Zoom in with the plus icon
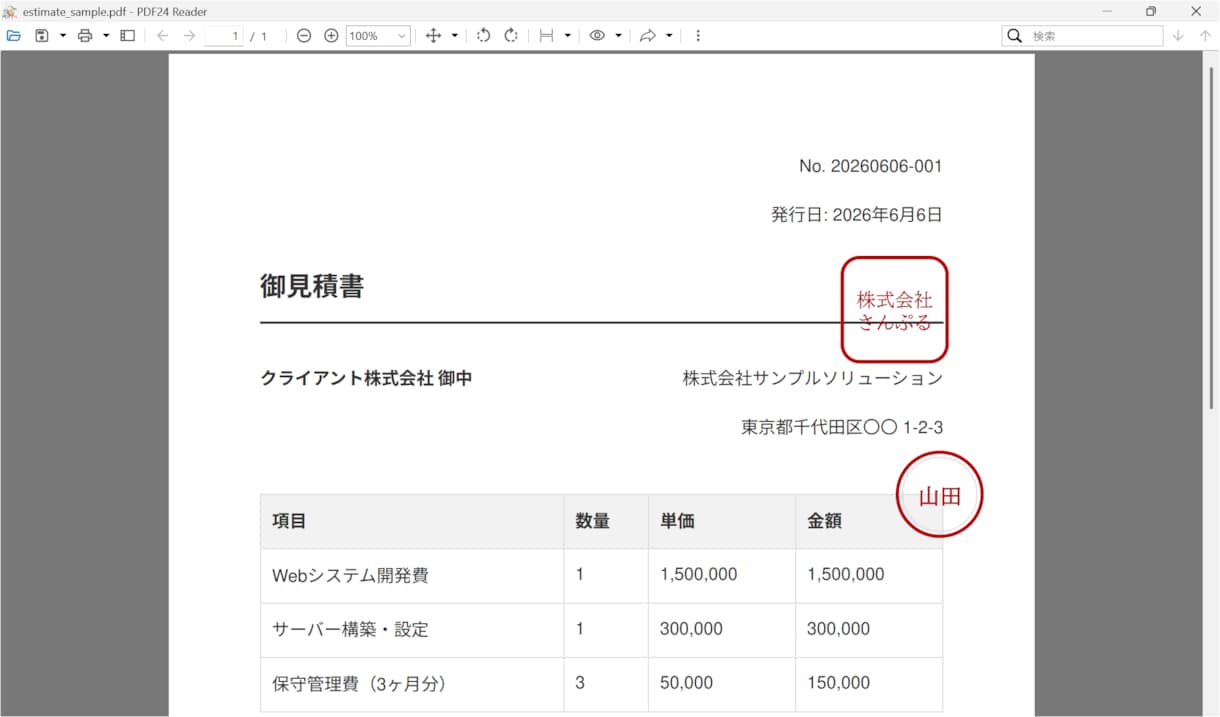 pos(331,35)
